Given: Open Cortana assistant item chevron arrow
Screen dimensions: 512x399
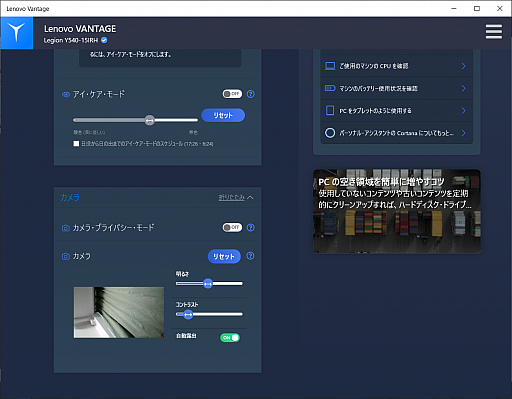Looking at the screenshot, I should coord(464,133).
